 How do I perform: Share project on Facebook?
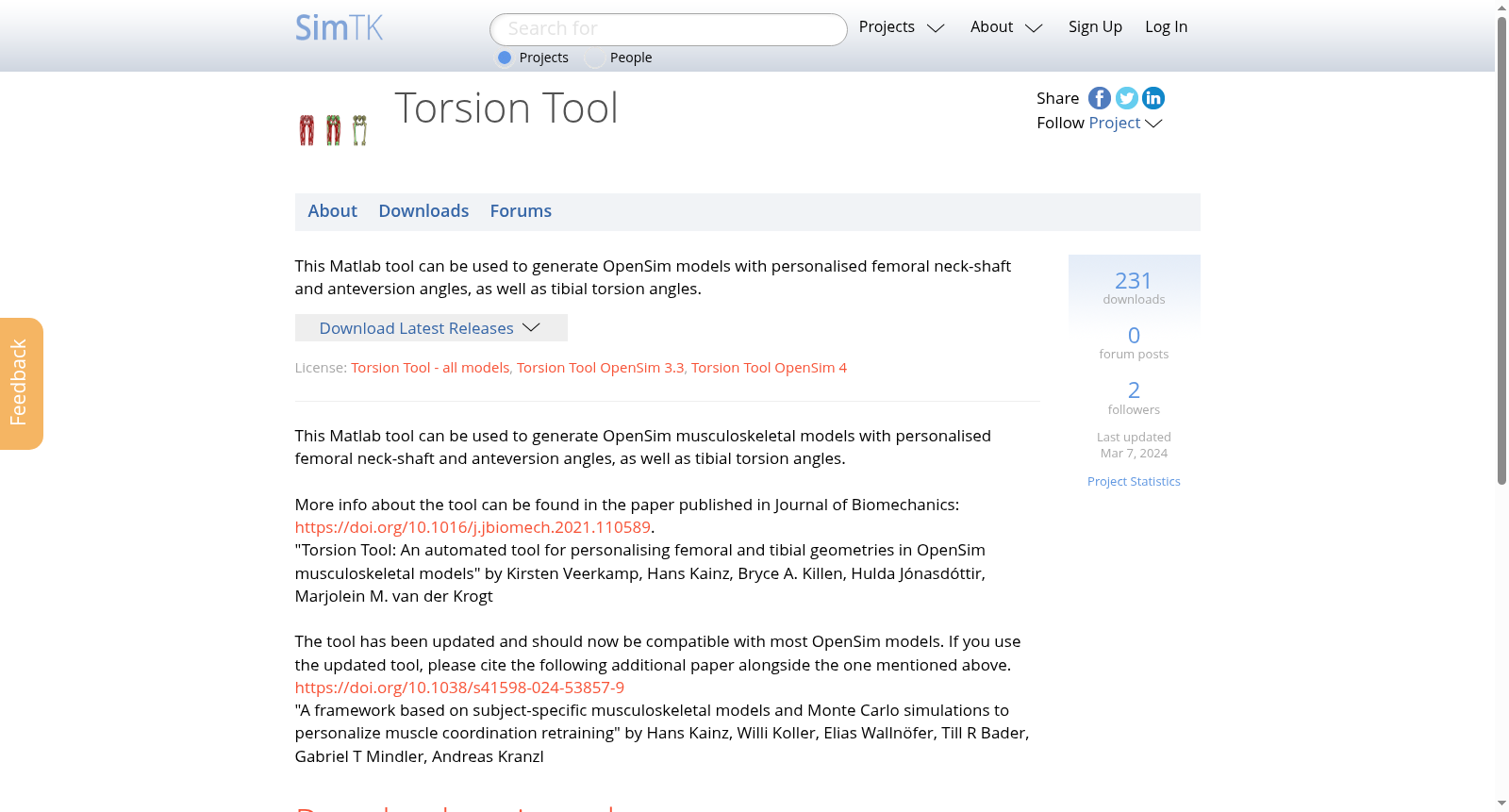[x=1099, y=98]
